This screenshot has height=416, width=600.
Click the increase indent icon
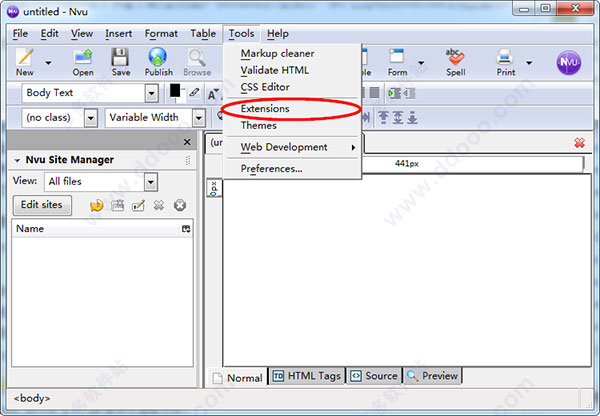click(x=394, y=93)
